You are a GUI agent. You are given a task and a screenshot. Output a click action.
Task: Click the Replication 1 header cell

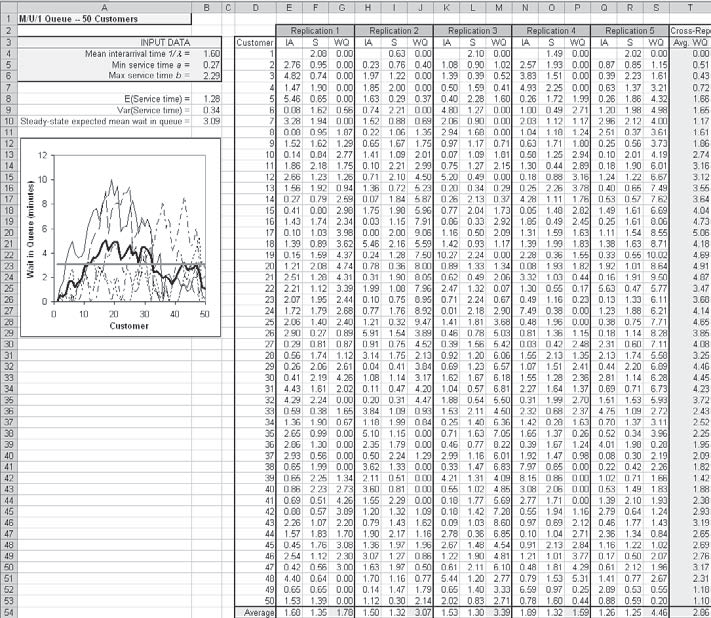[x=315, y=31]
